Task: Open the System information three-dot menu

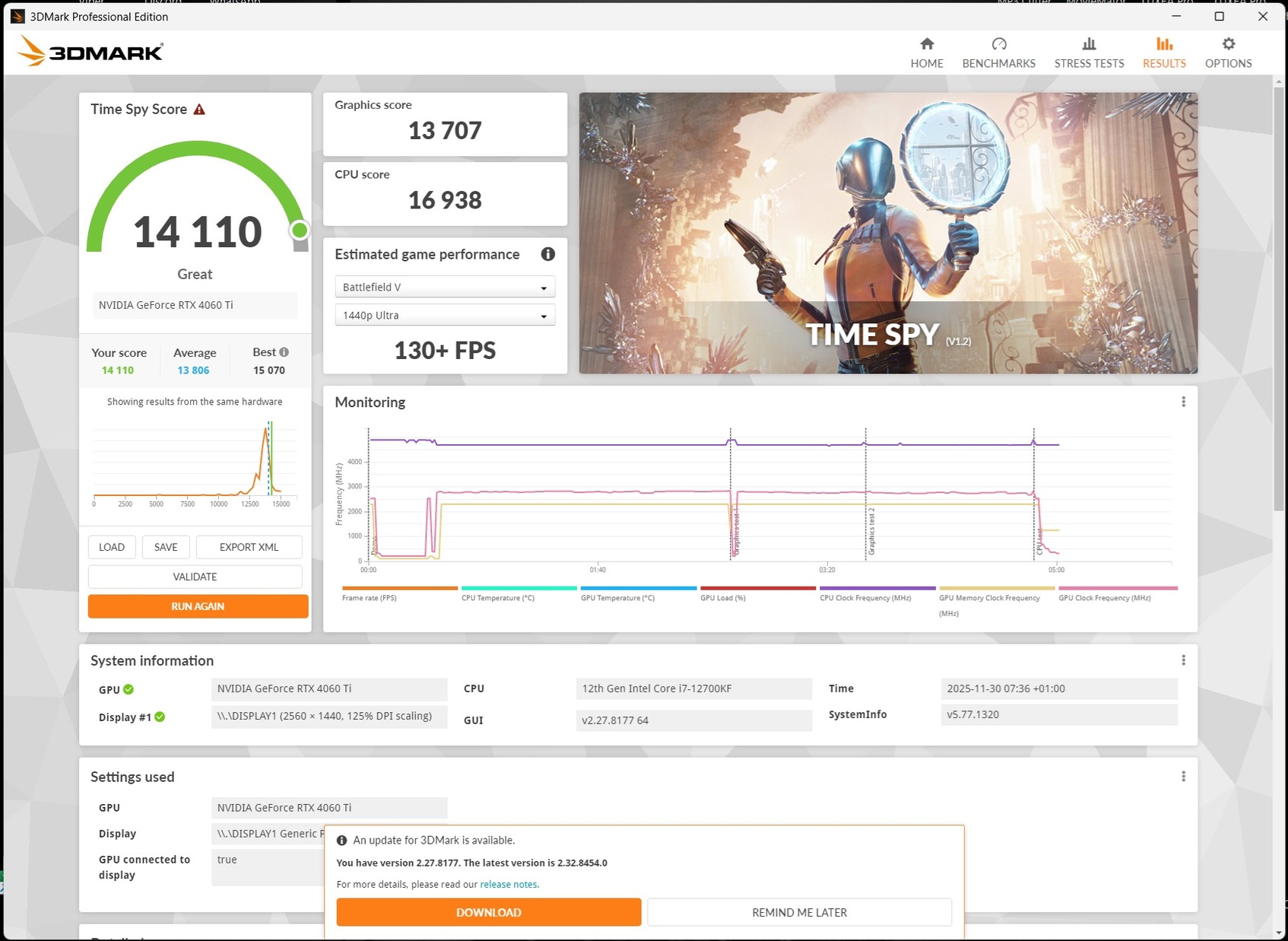Action: click(x=1183, y=660)
